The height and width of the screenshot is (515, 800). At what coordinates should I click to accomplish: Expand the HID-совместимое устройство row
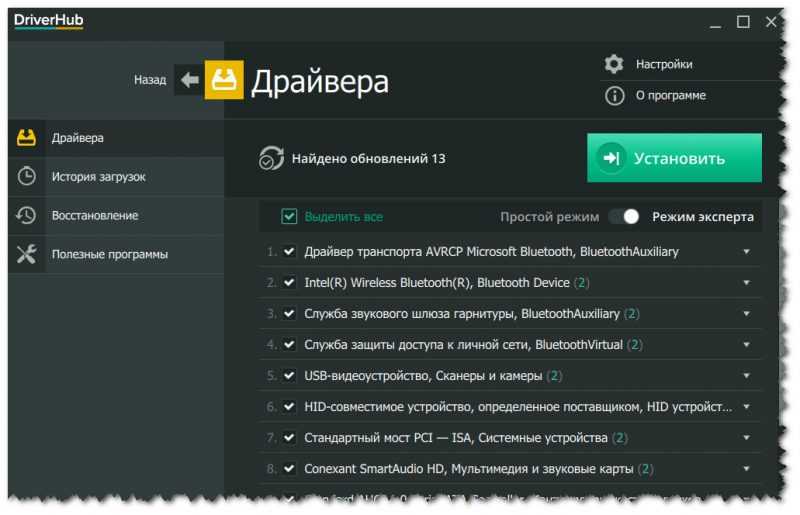(746, 407)
